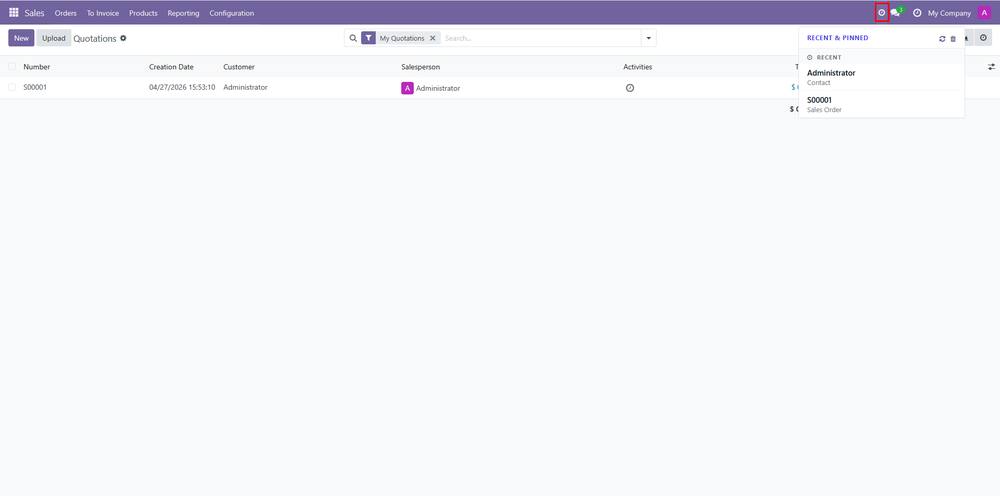Open recent S00001 sales order entry
The width and height of the screenshot is (1000, 496).
click(x=881, y=105)
